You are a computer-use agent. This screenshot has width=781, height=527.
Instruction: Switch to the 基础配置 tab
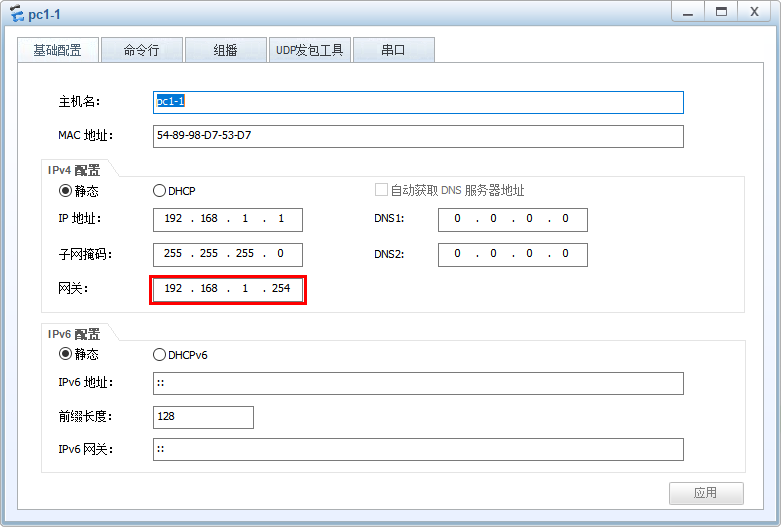58,50
